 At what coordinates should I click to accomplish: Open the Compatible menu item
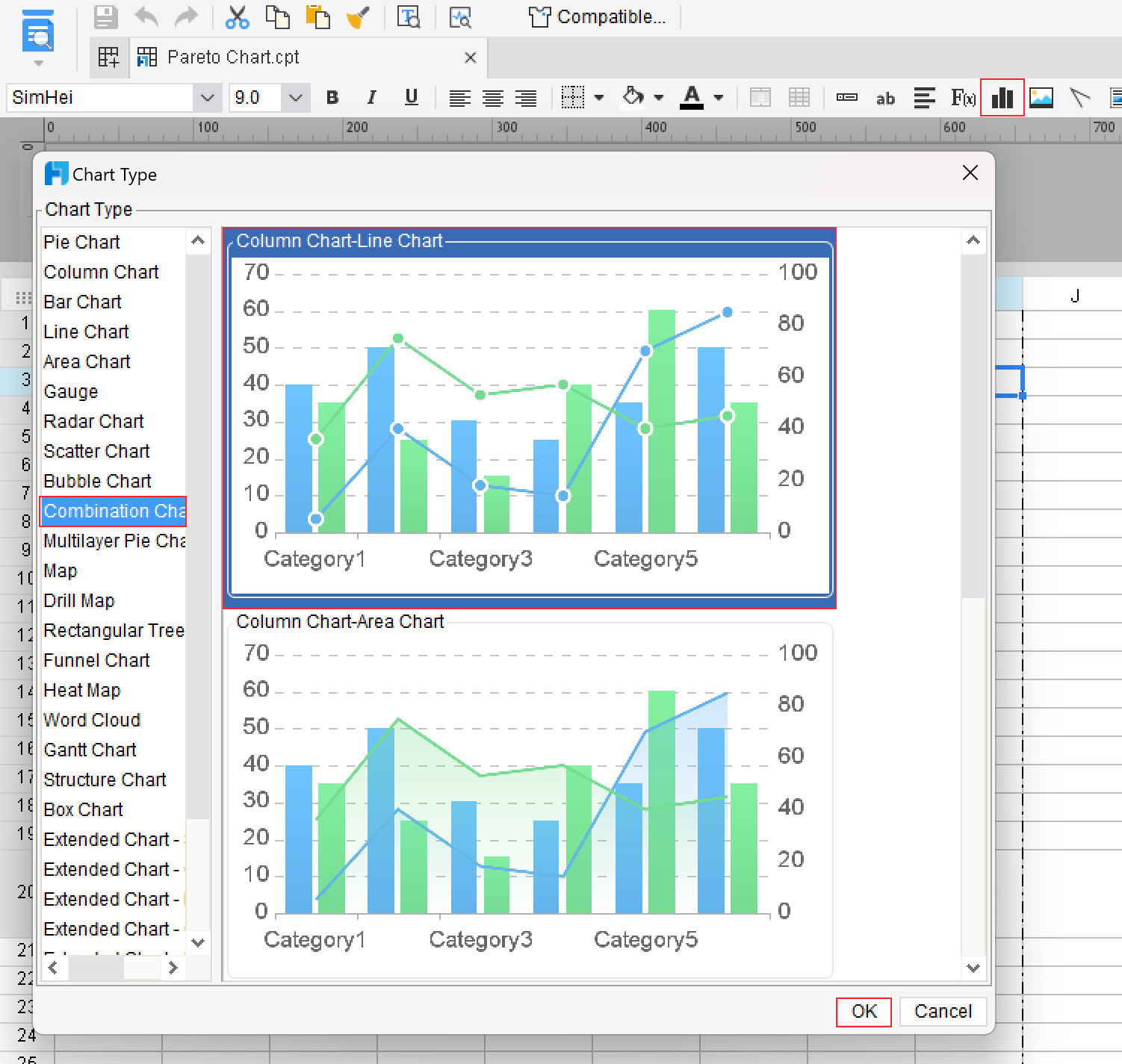[x=598, y=16]
